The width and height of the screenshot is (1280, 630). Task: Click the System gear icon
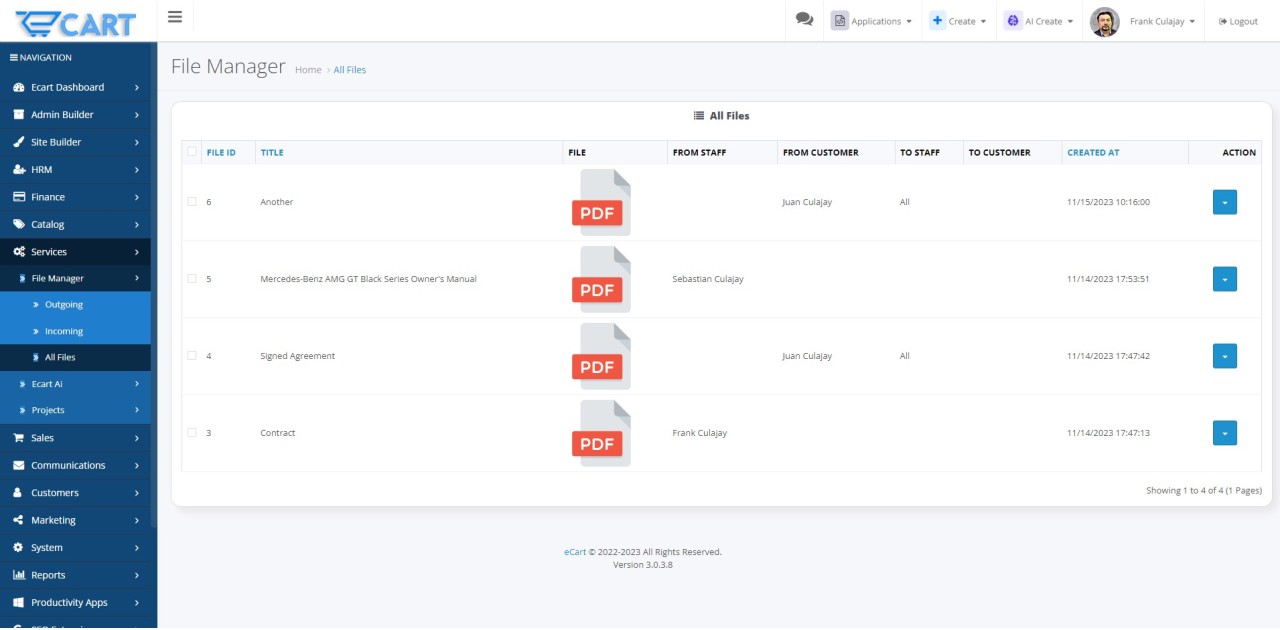point(19,548)
